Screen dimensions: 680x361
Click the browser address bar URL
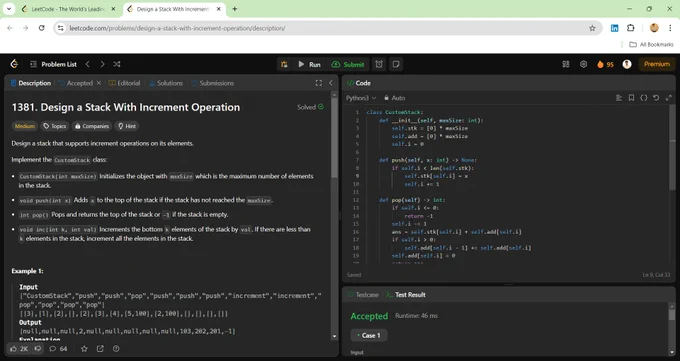pos(177,28)
